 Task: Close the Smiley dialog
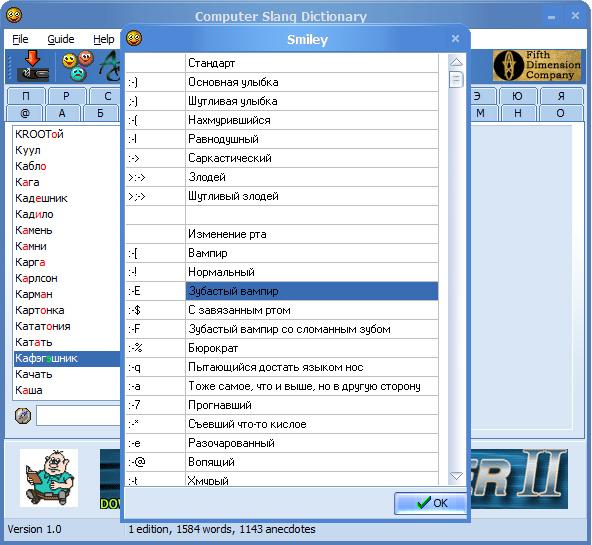pos(455,38)
